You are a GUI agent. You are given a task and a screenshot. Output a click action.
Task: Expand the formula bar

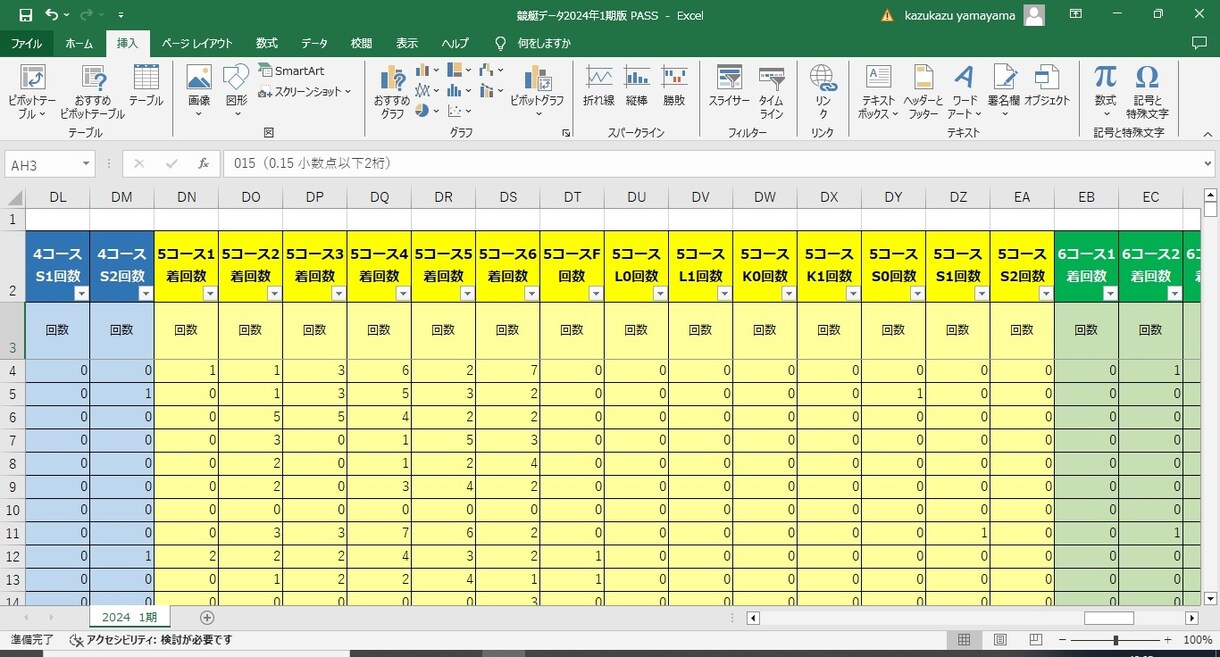[1208, 163]
